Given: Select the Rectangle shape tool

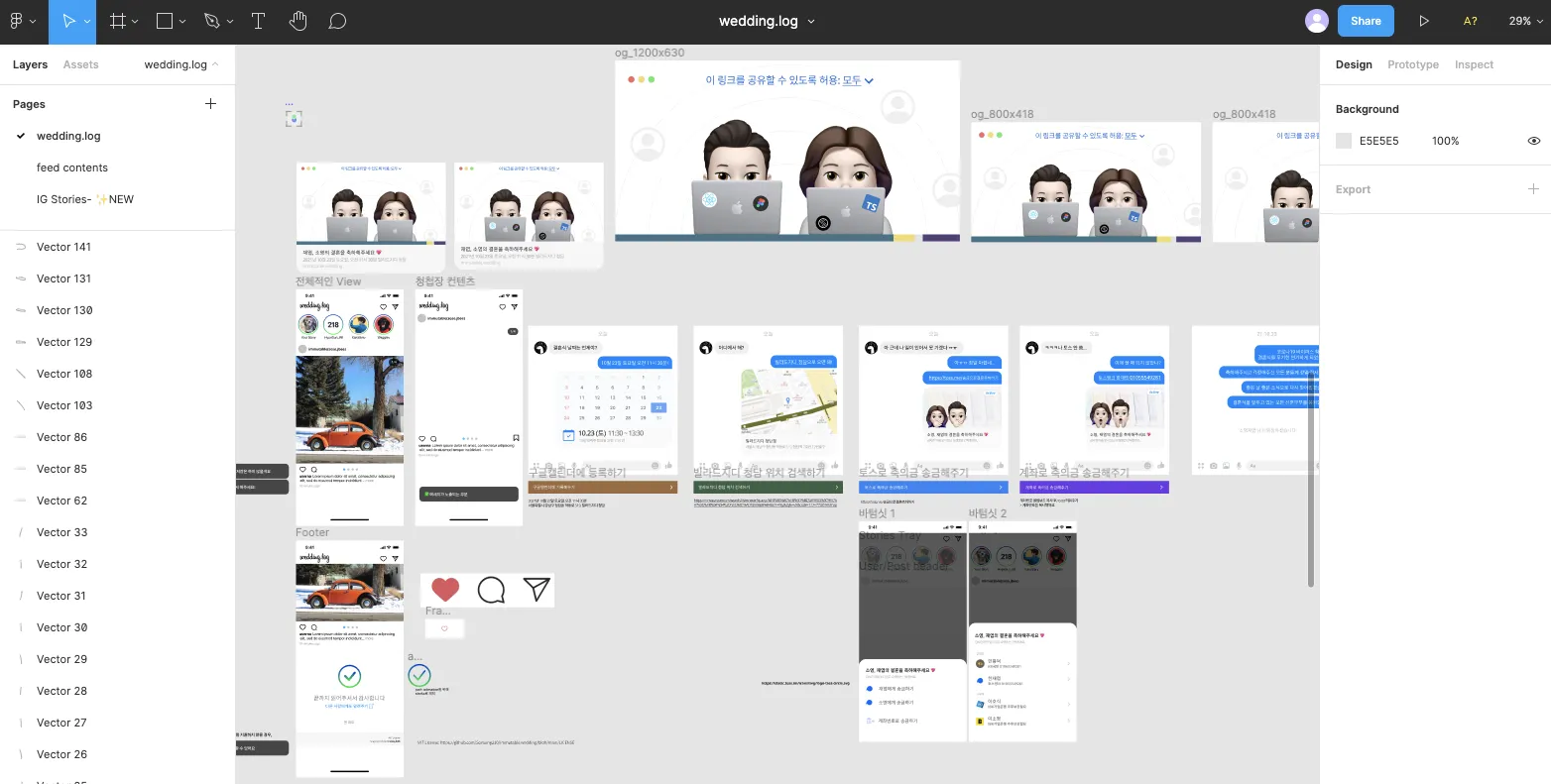Looking at the screenshot, I should 165,21.
